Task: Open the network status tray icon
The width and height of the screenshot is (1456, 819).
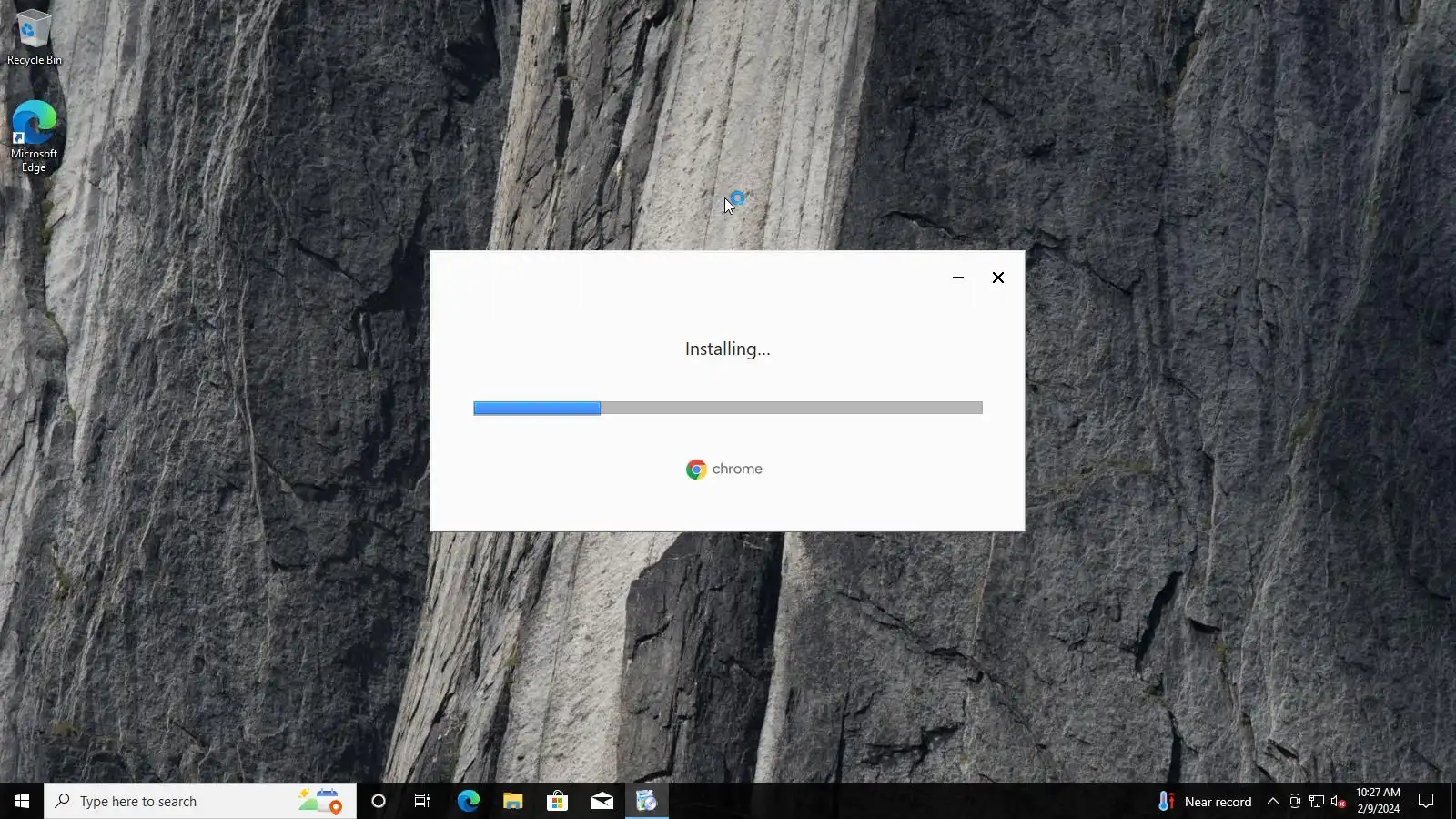Action: click(x=1317, y=801)
